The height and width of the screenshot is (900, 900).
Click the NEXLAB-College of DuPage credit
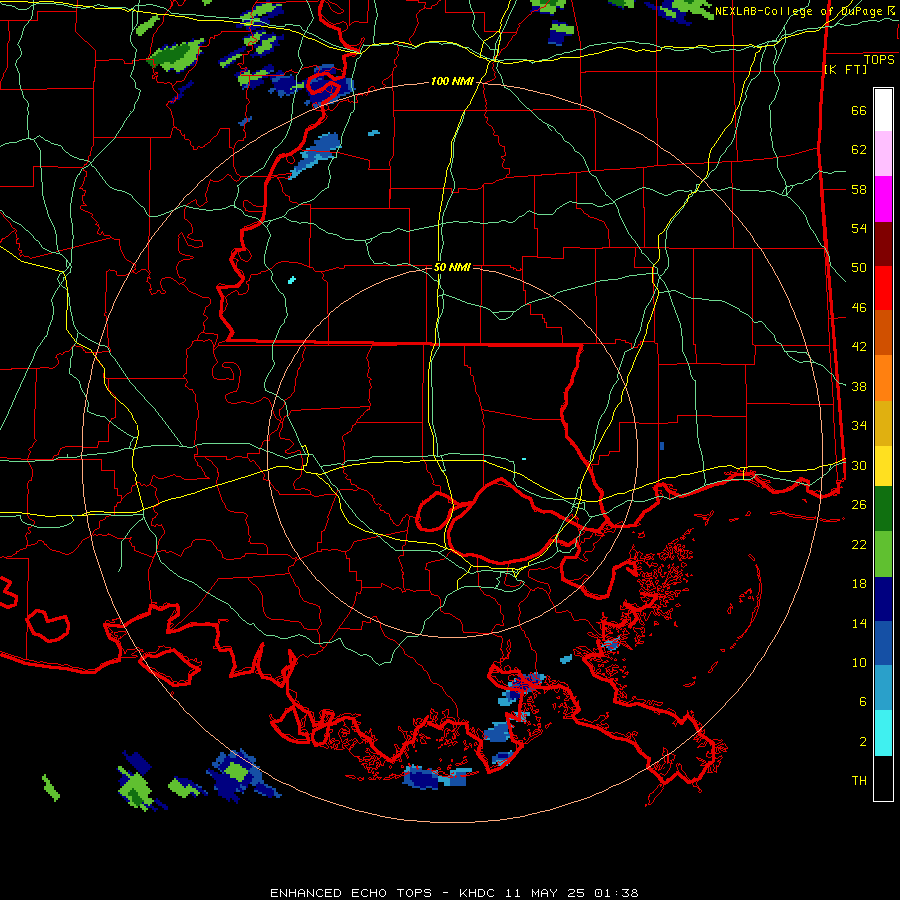(x=800, y=11)
